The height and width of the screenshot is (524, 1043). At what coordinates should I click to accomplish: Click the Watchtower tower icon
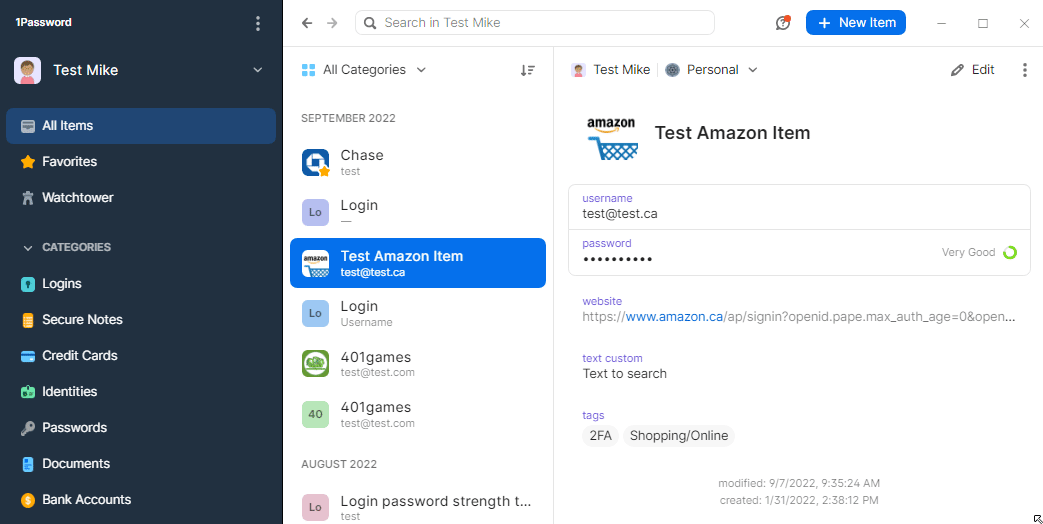pos(27,197)
